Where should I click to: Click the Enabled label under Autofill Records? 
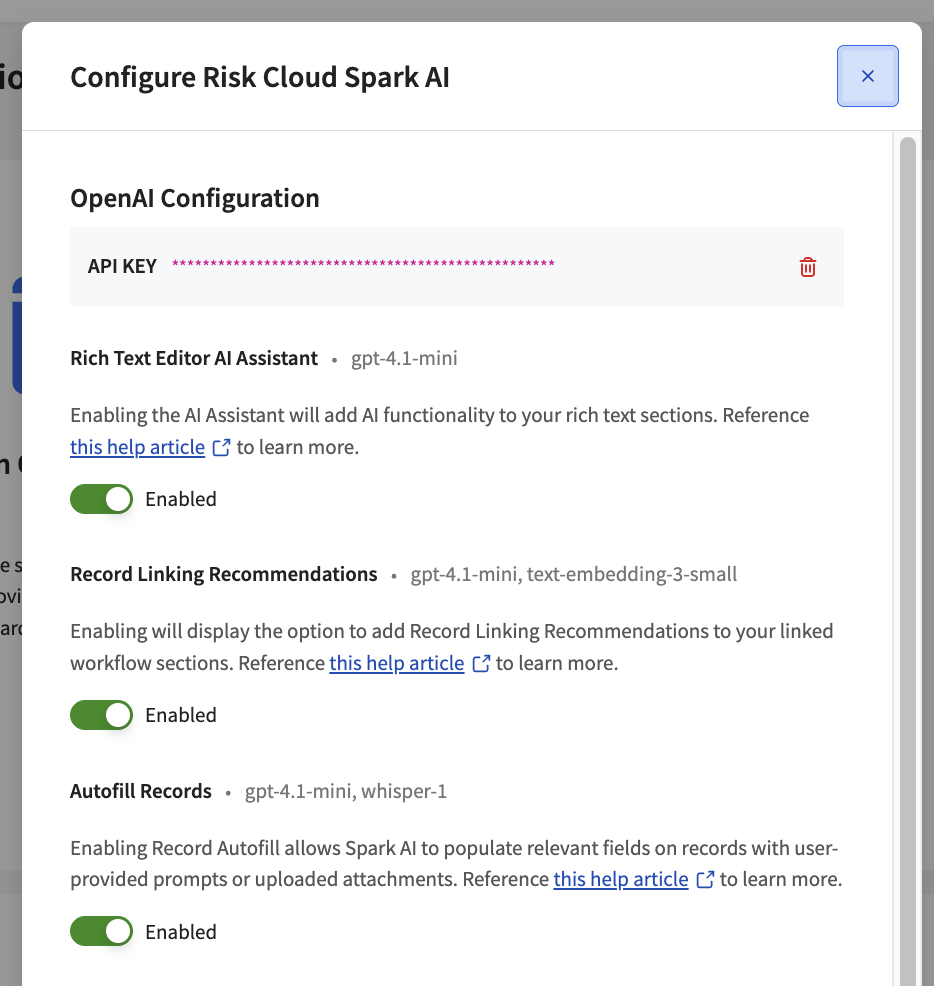click(181, 932)
